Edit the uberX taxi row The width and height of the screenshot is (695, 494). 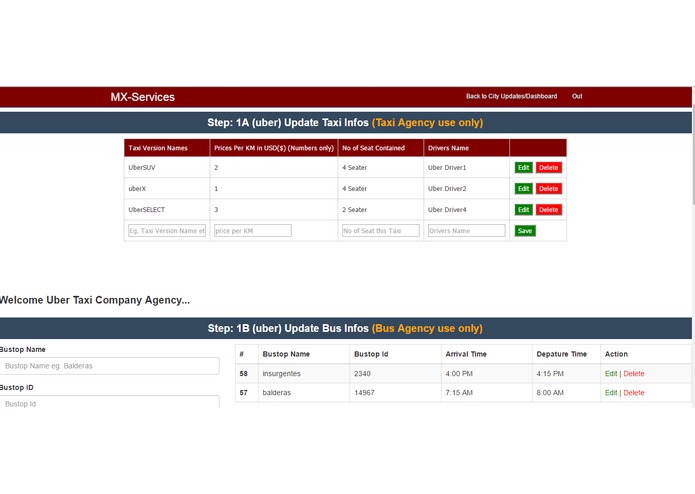click(523, 189)
